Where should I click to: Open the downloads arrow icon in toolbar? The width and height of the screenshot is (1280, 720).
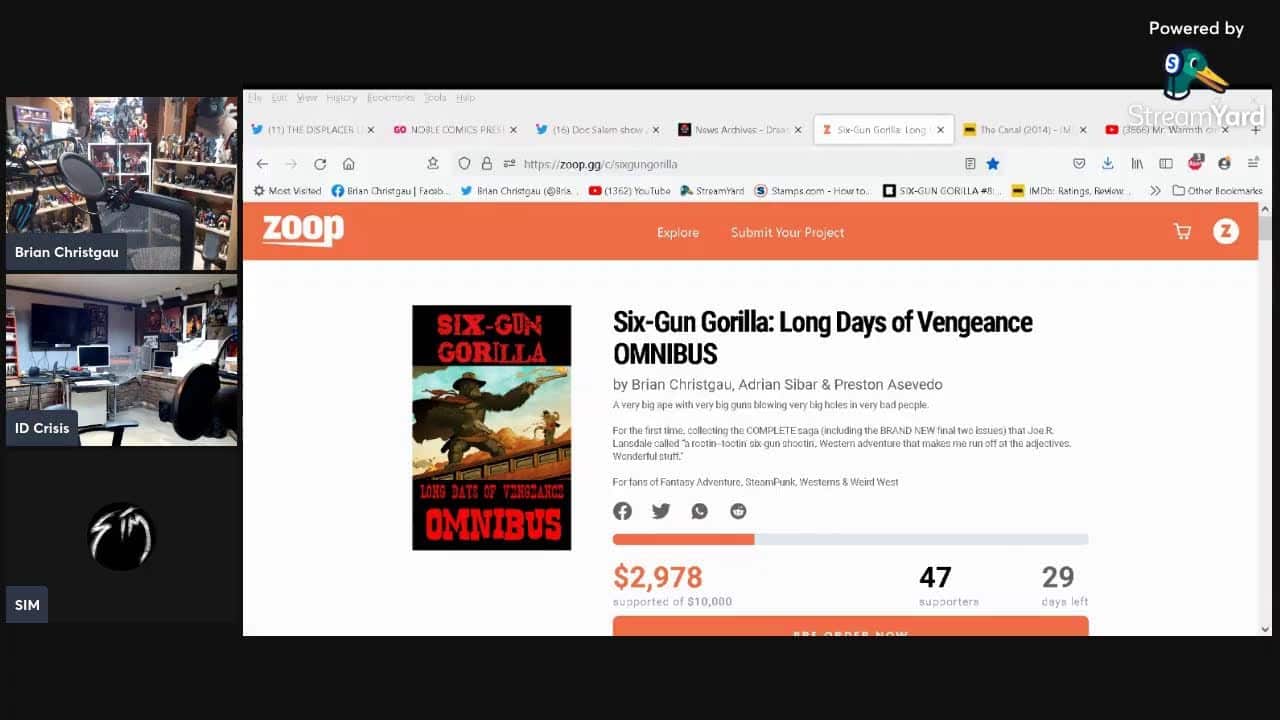point(1108,163)
